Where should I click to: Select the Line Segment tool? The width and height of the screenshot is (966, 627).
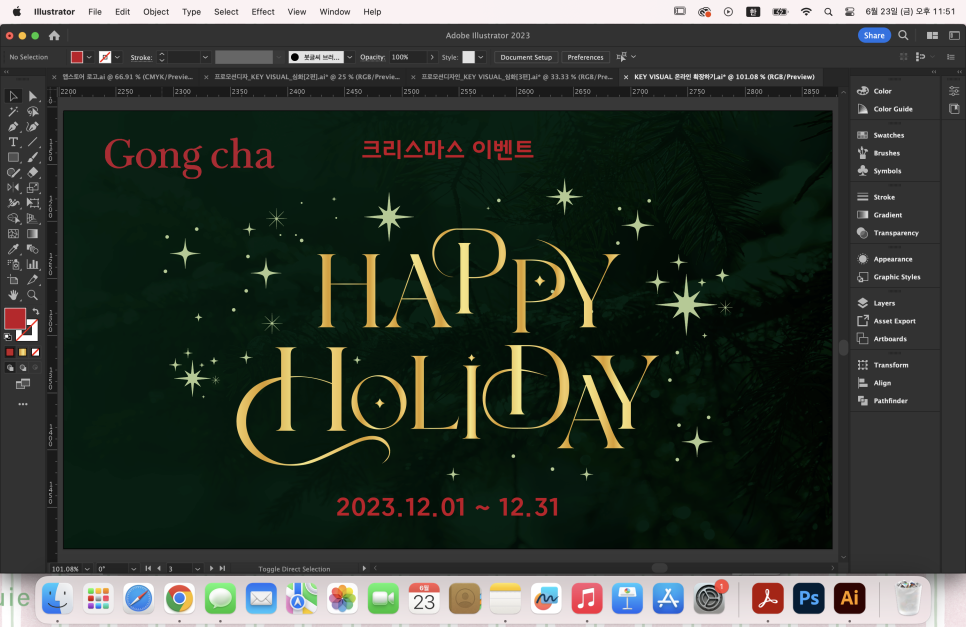tap(33, 142)
